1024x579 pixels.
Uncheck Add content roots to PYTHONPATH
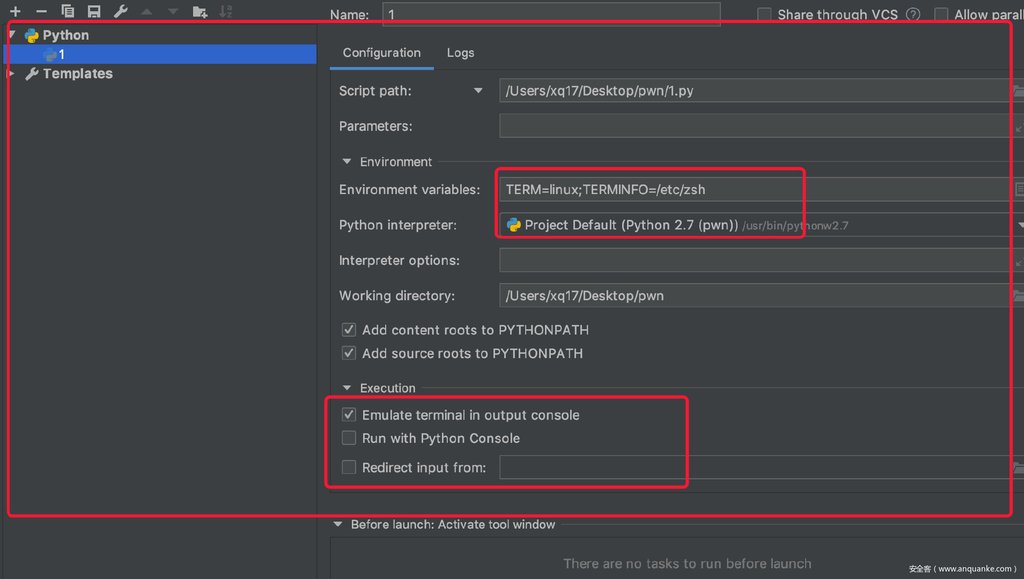[349, 330]
